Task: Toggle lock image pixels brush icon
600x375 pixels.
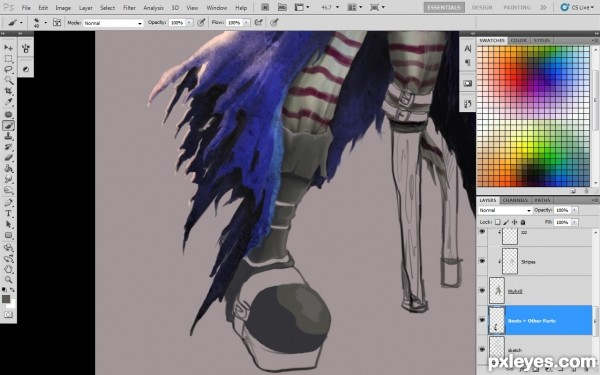Action: point(506,222)
